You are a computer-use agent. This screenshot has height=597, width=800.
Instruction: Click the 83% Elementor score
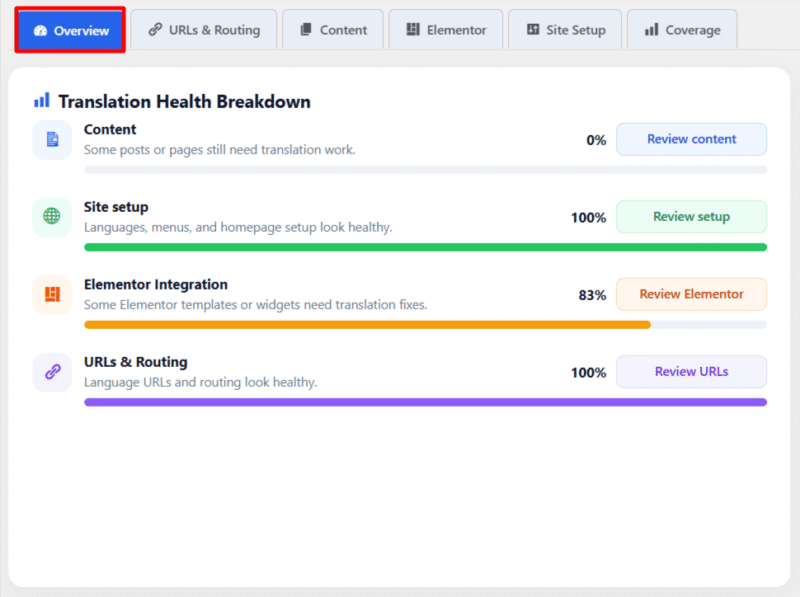coord(592,295)
